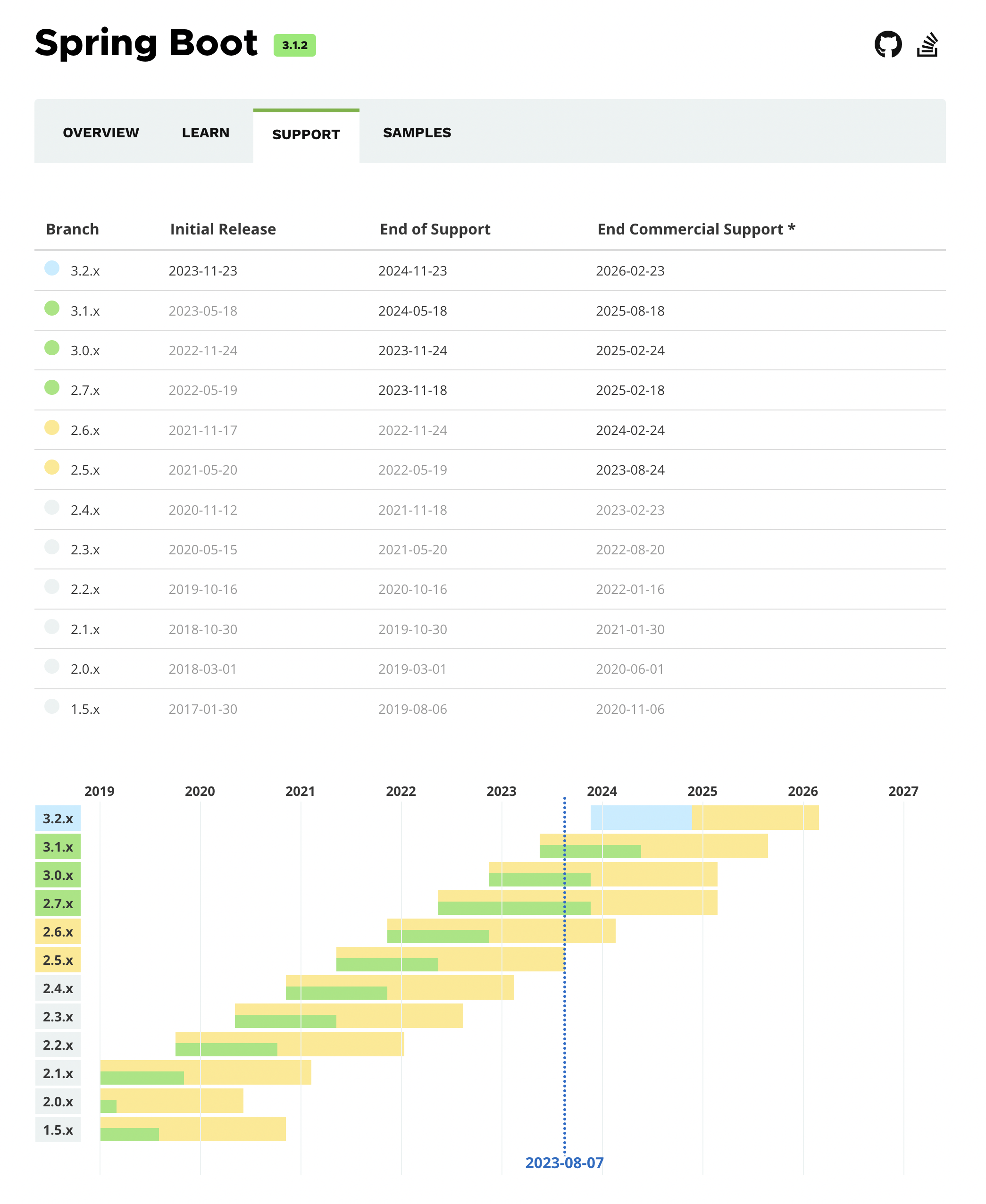Click the light blue 3.2.x timeline bar
This screenshot has height=1204, width=986.
coord(641,818)
